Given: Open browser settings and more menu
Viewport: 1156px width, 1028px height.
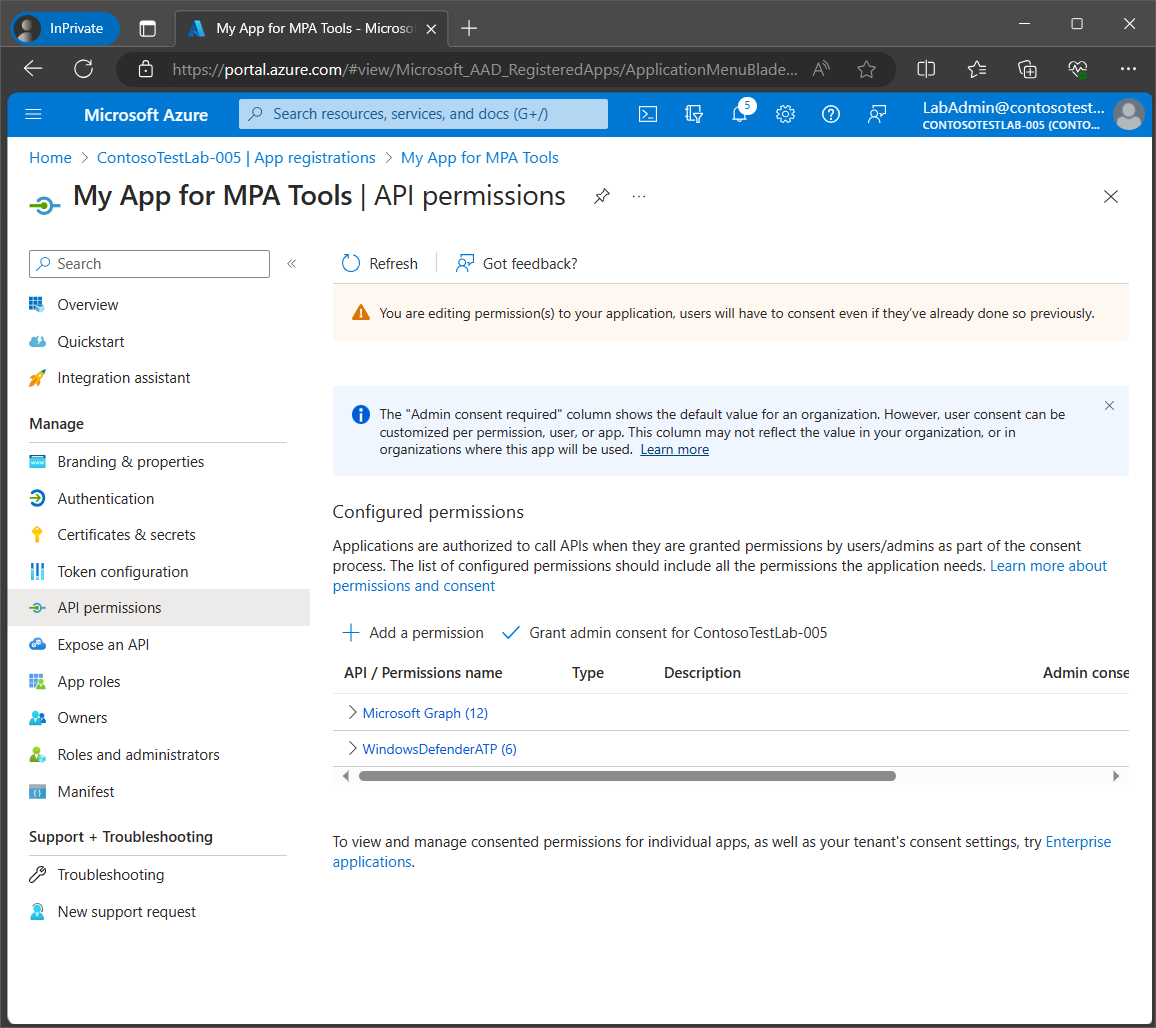Looking at the screenshot, I should click(1128, 69).
